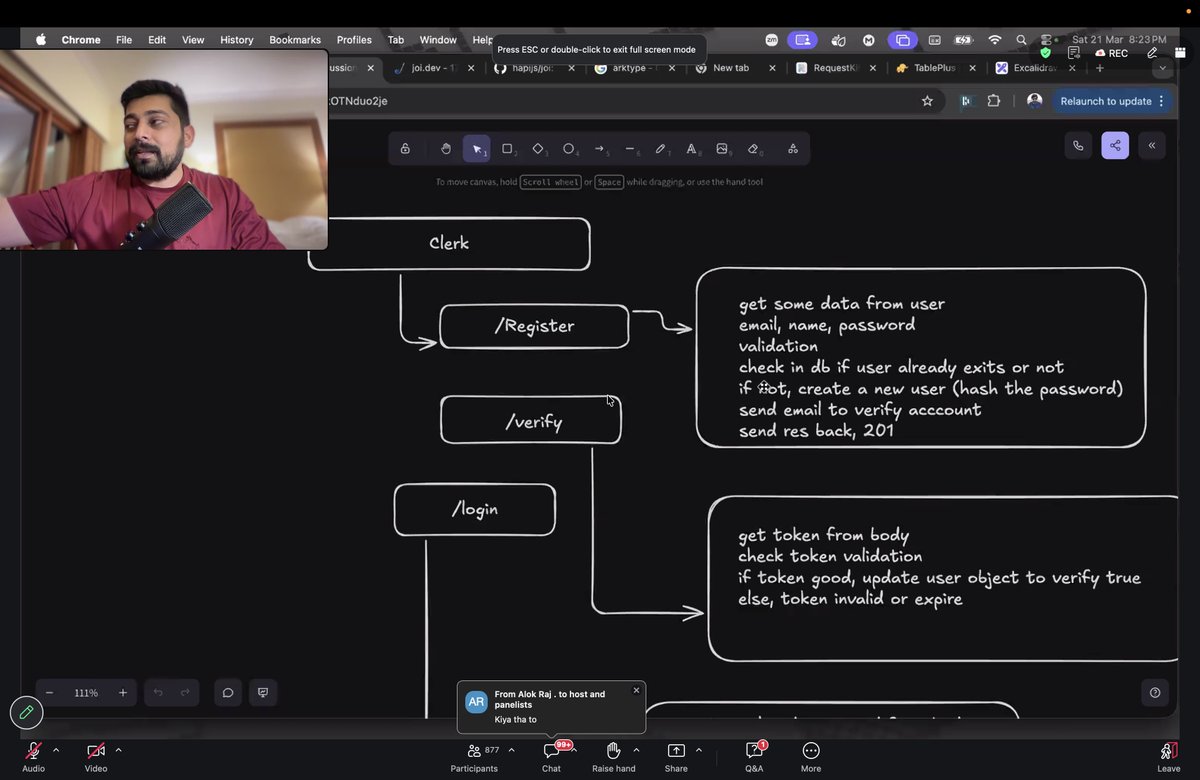Open audio device options chevron
Viewport: 1200px width, 780px height.
[55, 750]
